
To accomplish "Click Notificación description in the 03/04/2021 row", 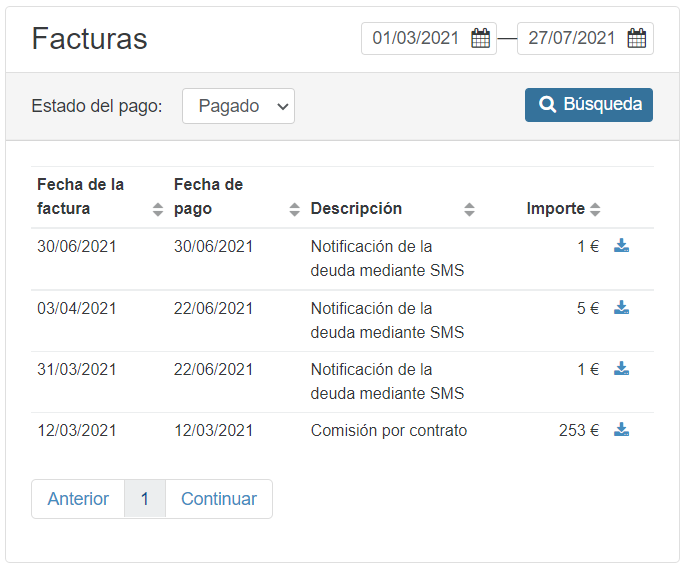I will pyautogui.click(x=387, y=320).
